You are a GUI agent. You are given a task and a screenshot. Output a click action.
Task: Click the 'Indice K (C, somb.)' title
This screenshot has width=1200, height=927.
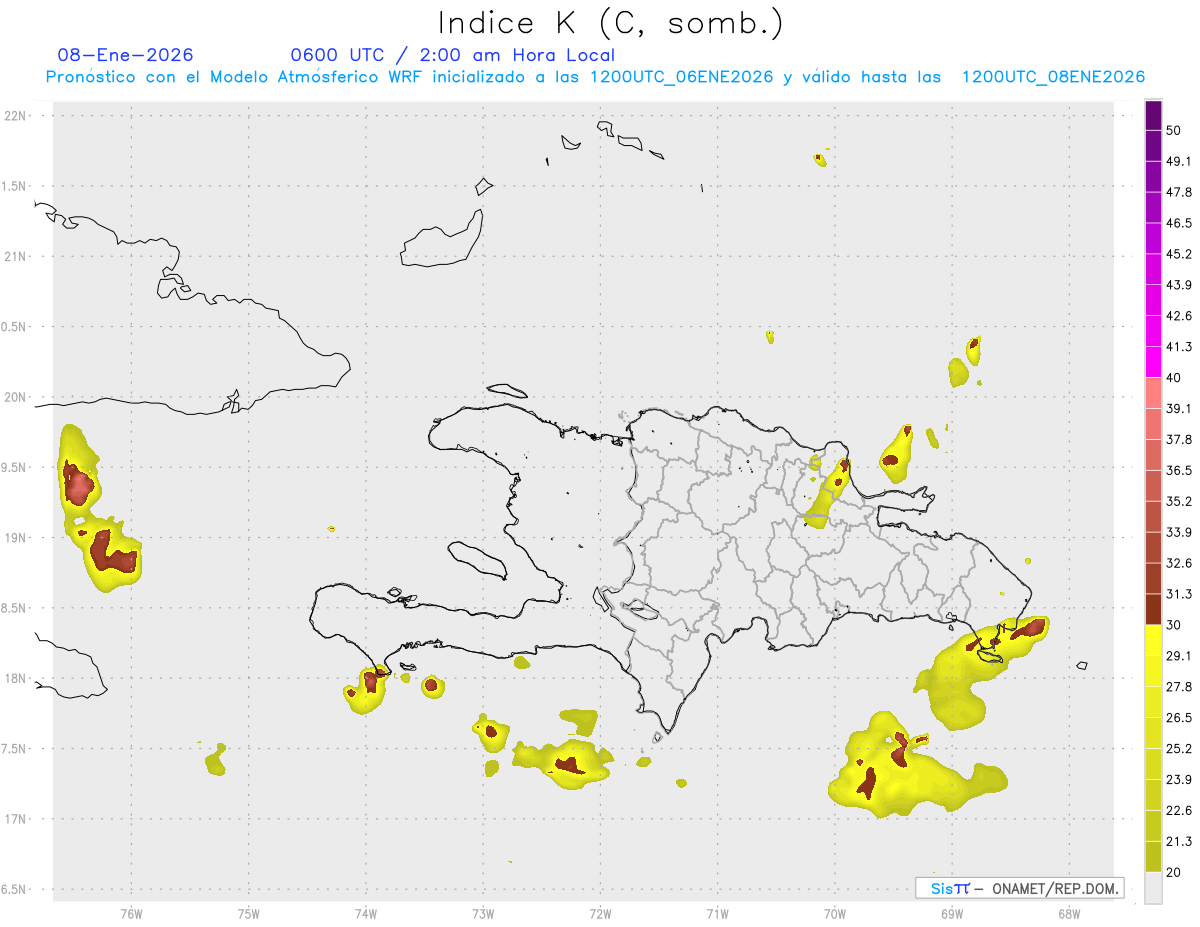[610, 23]
